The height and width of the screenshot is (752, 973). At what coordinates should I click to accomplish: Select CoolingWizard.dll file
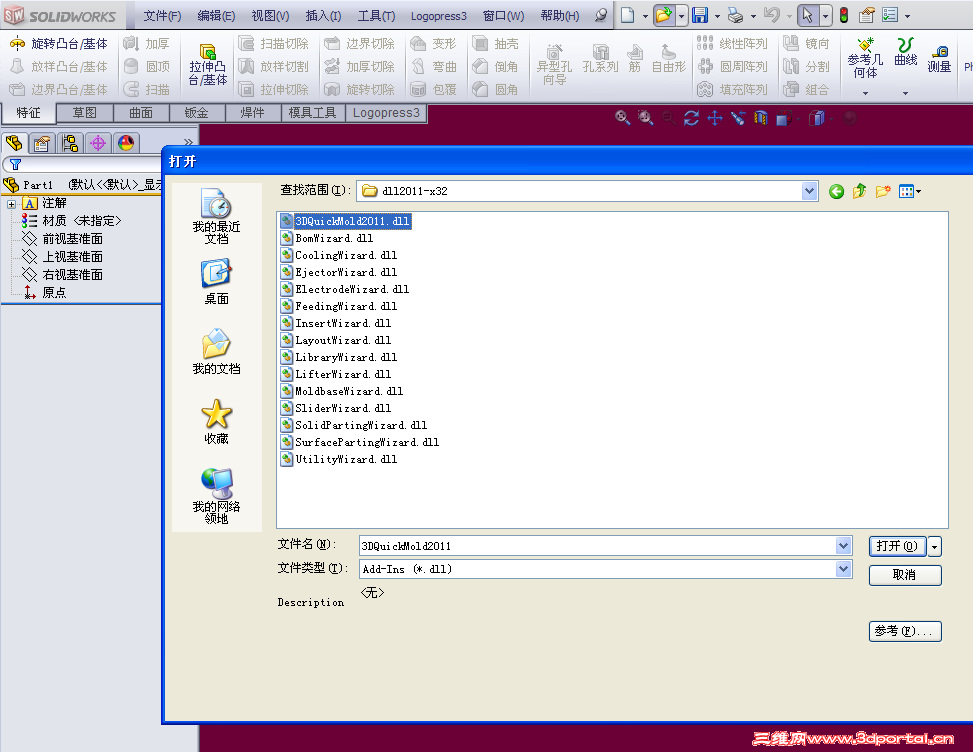coord(339,255)
